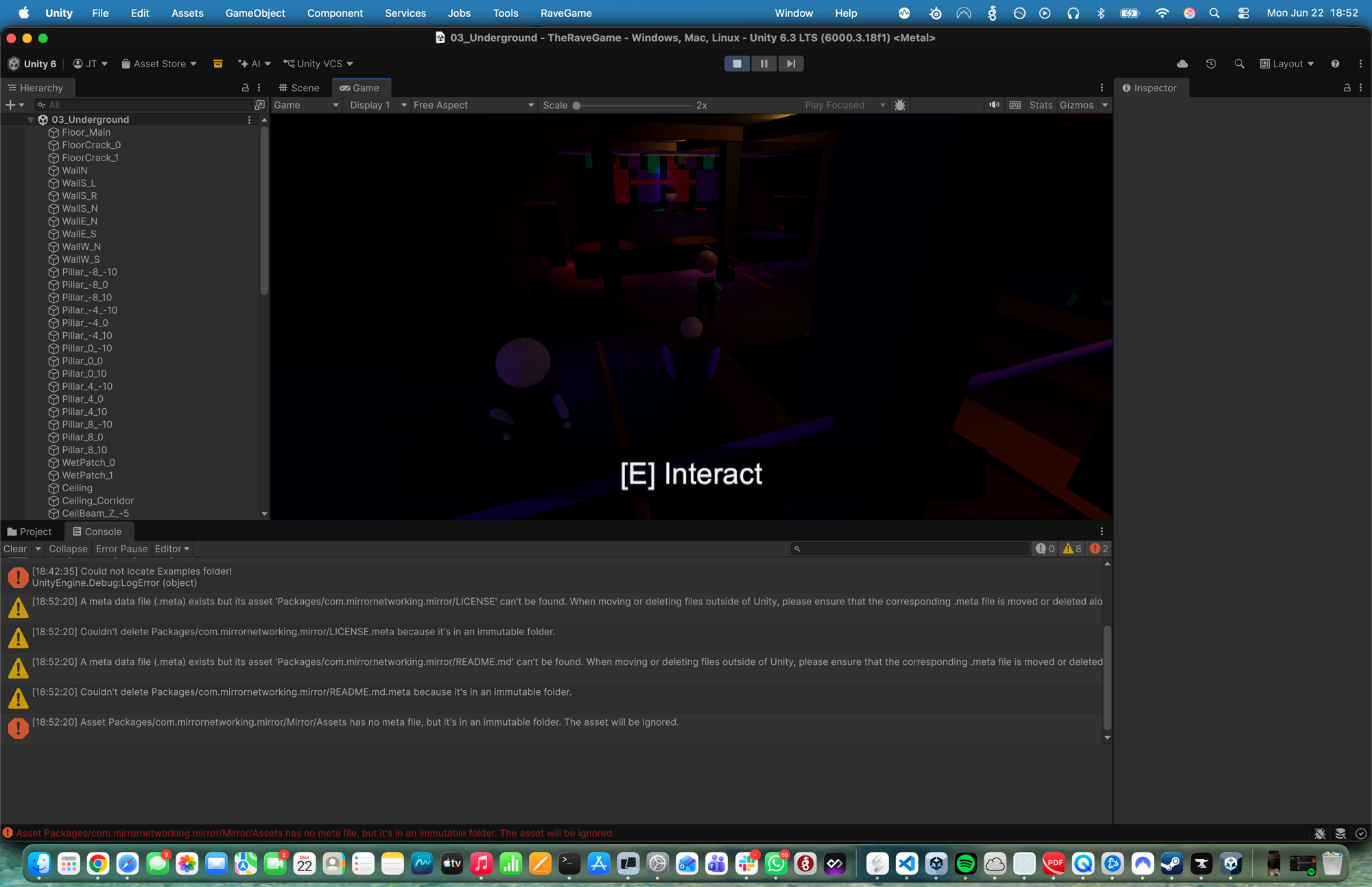Image resolution: width=1372 pixels, height=887 pixels.
Task: Open the Free Aspect dropdown
Action: point(473,105)
